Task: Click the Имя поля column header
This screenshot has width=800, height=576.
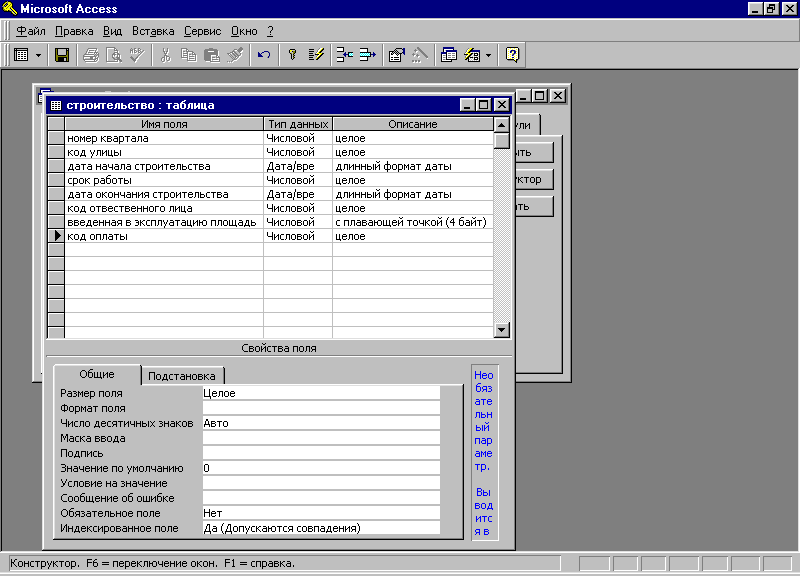Action: [164, 124]
